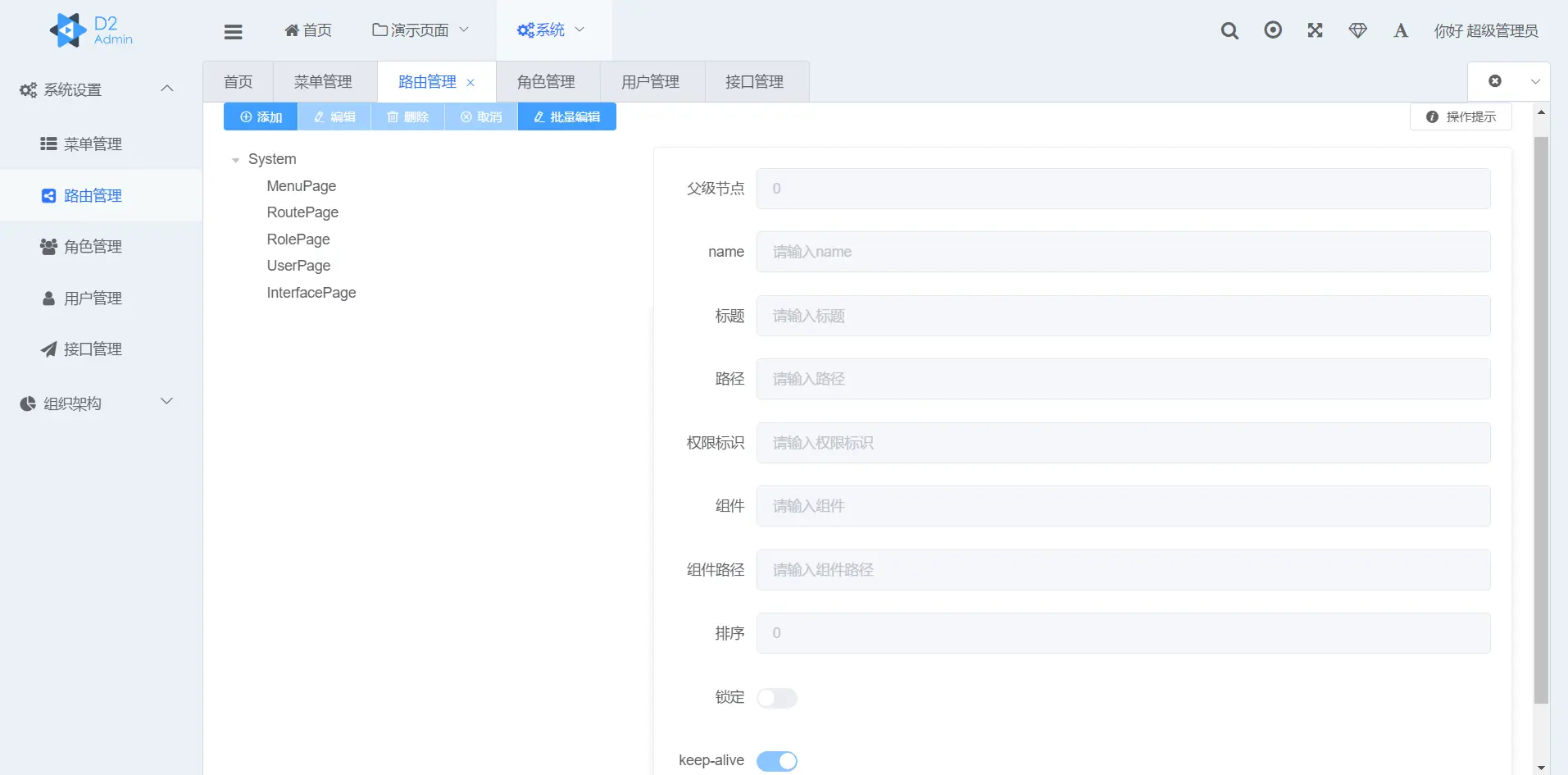Open the 你好 超级管理员 user menu

pos(1485,31)
